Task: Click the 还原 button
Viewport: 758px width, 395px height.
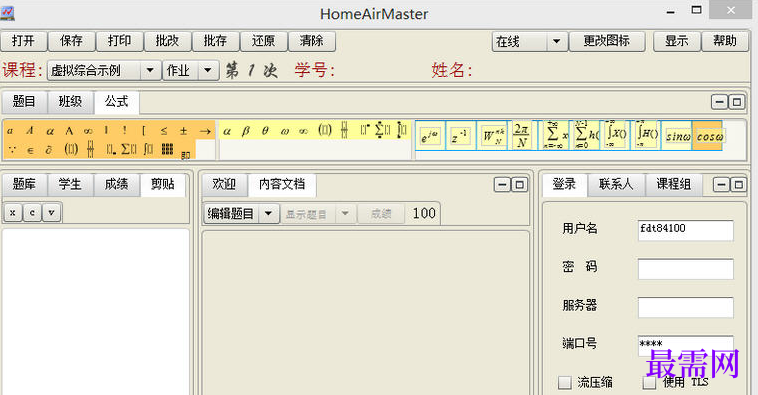Action: [x=263, y=41]
